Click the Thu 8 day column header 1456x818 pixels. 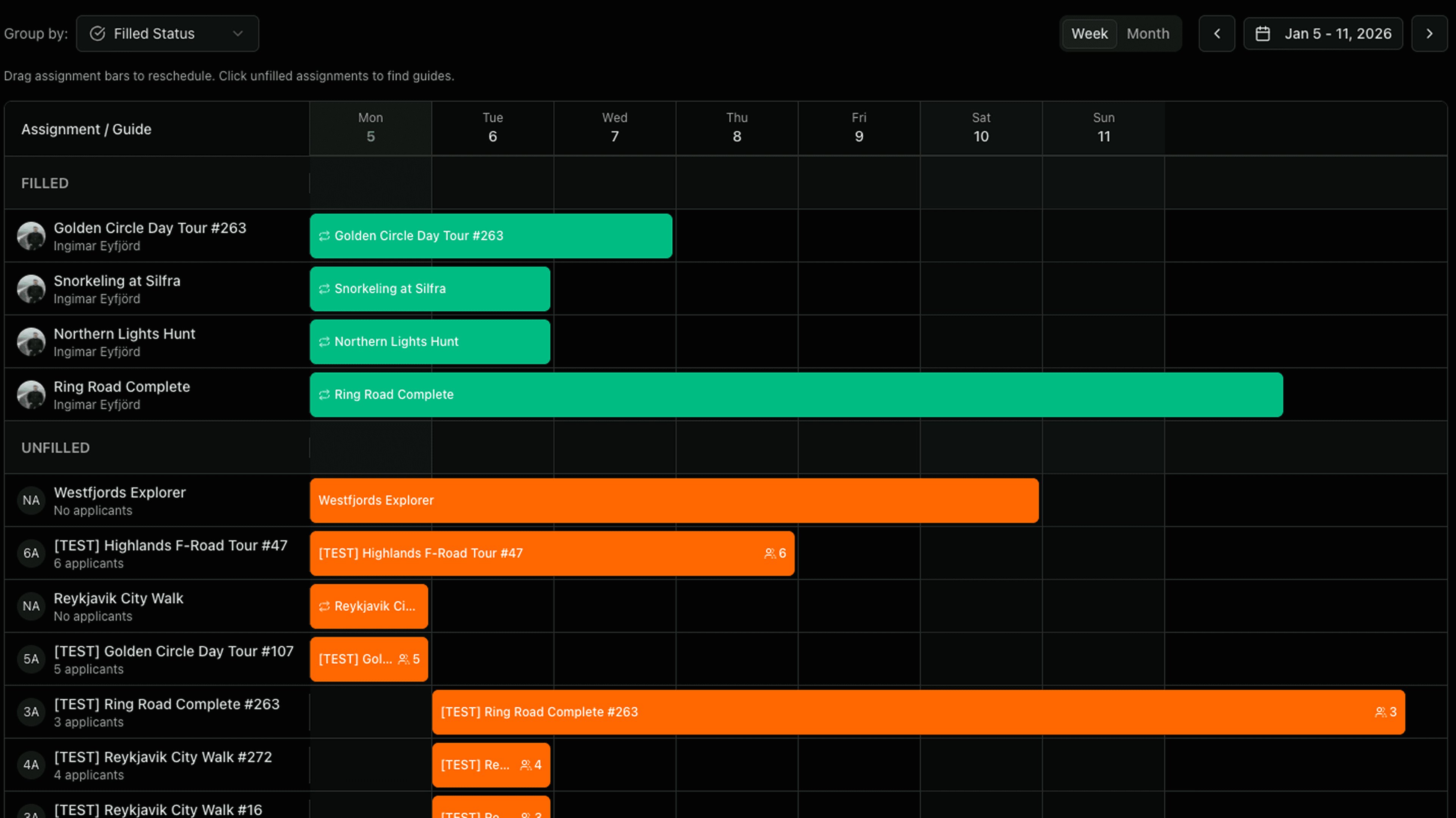(736, 128)
